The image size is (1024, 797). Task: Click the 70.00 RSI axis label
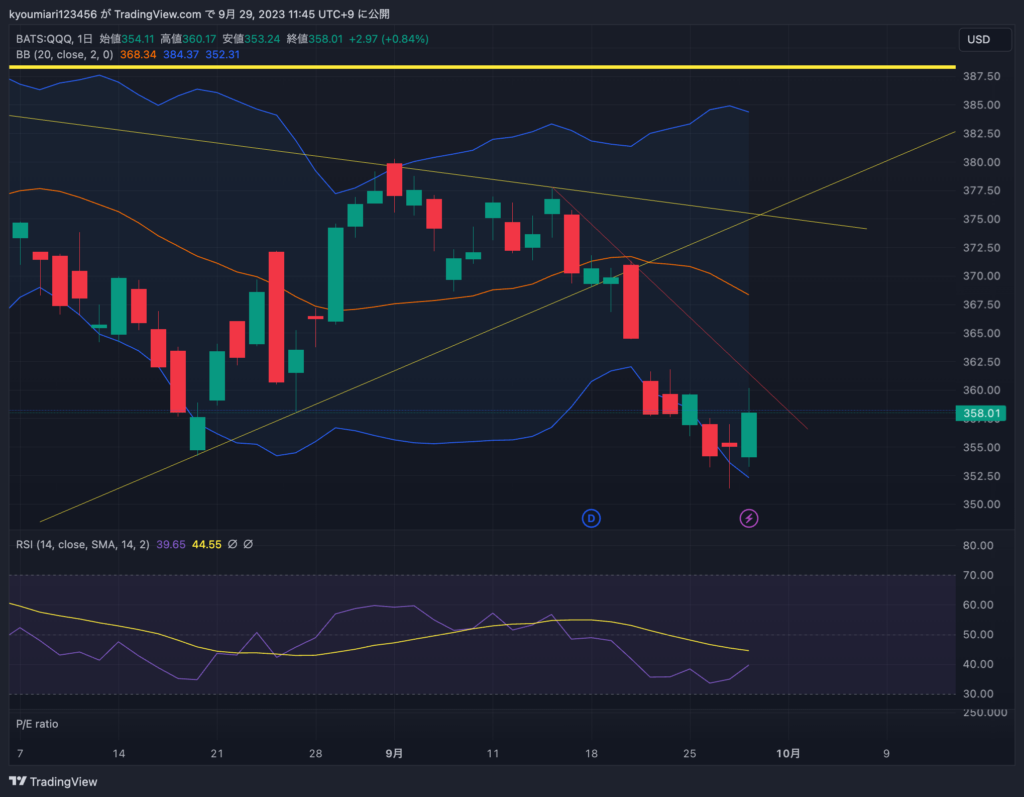[978, 575]
